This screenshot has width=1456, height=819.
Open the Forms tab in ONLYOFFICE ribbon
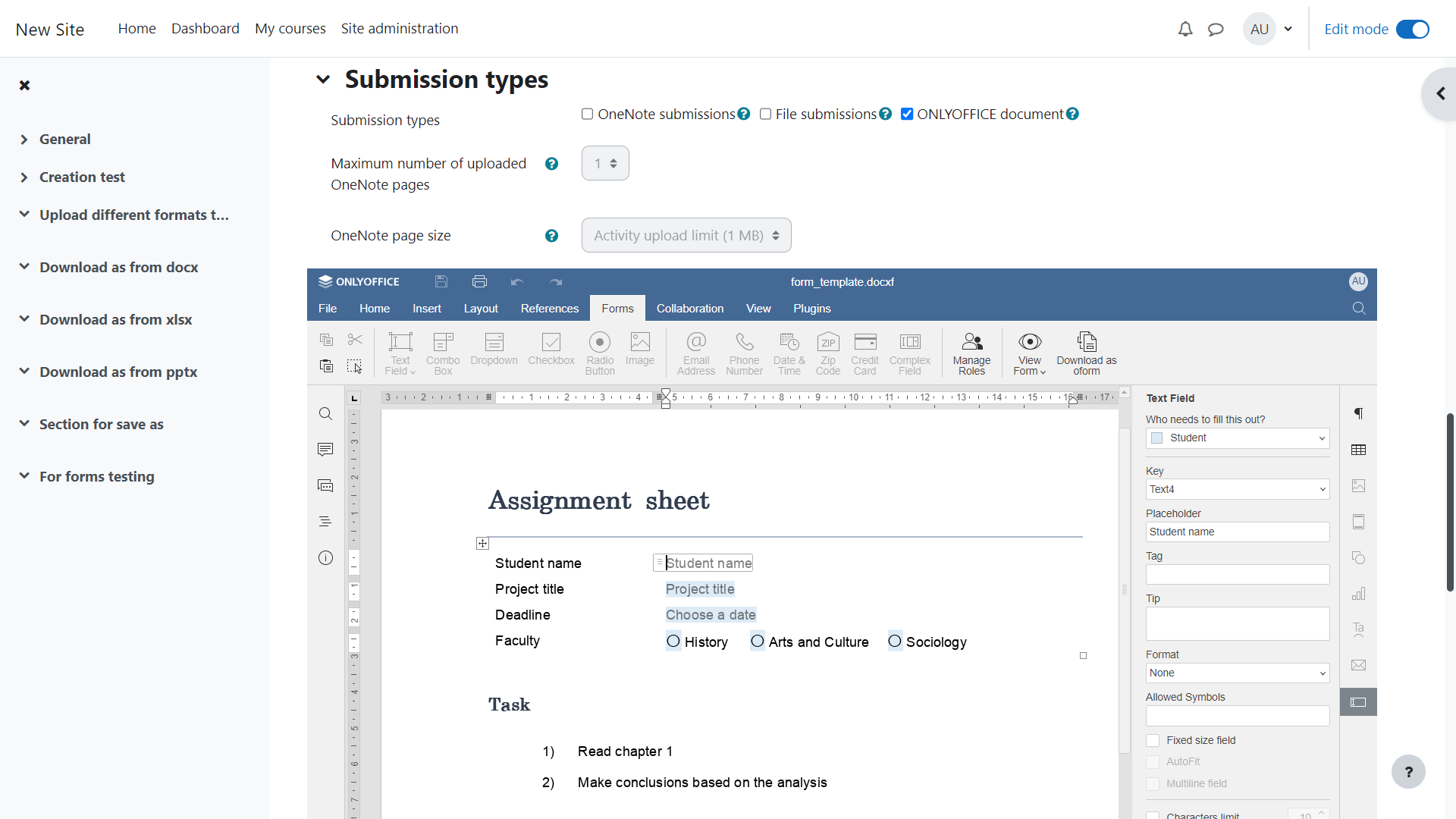pyautogui.click(x=617, y=308)
